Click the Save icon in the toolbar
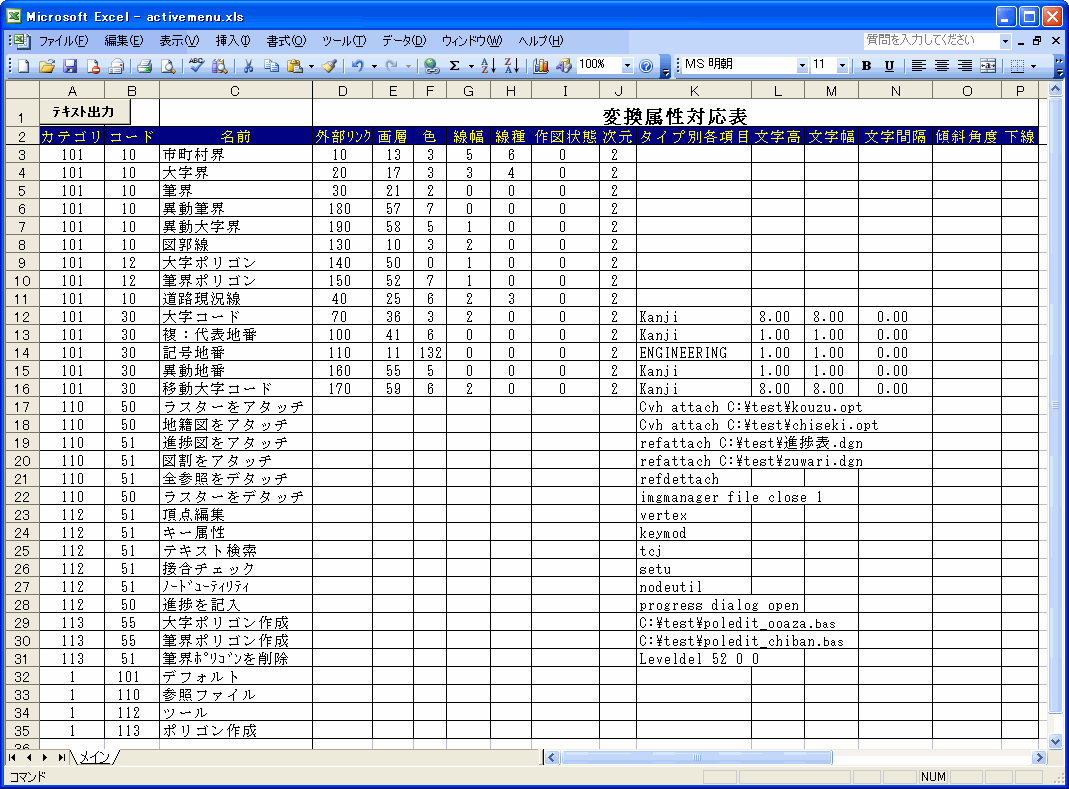 (70, 66)
